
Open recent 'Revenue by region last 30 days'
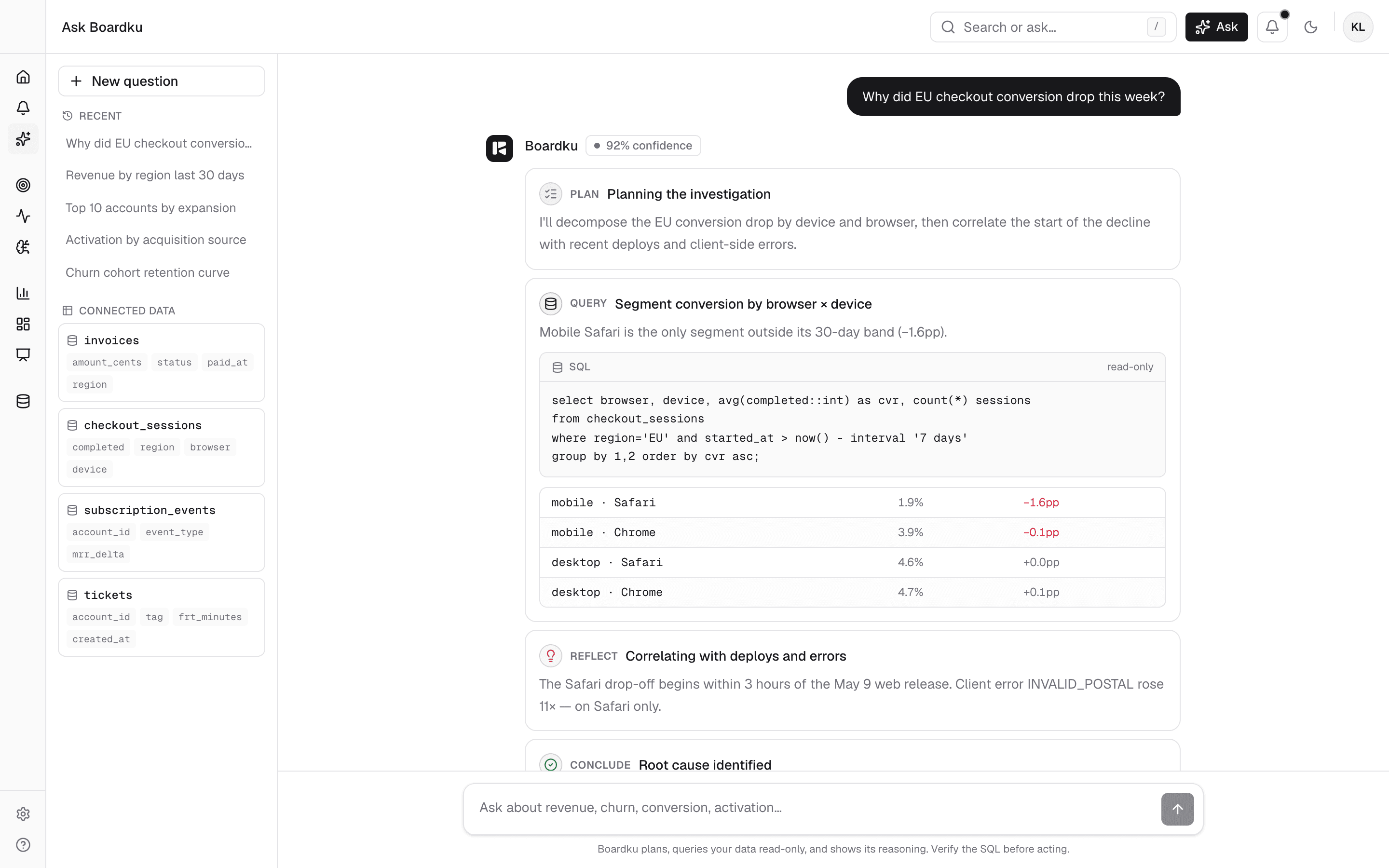click(155, 175)
